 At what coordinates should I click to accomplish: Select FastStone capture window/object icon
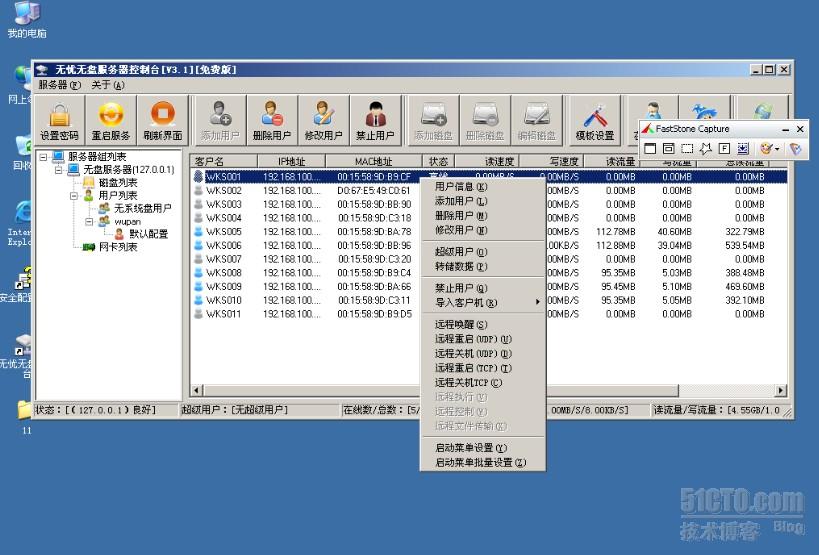point(668,149)
